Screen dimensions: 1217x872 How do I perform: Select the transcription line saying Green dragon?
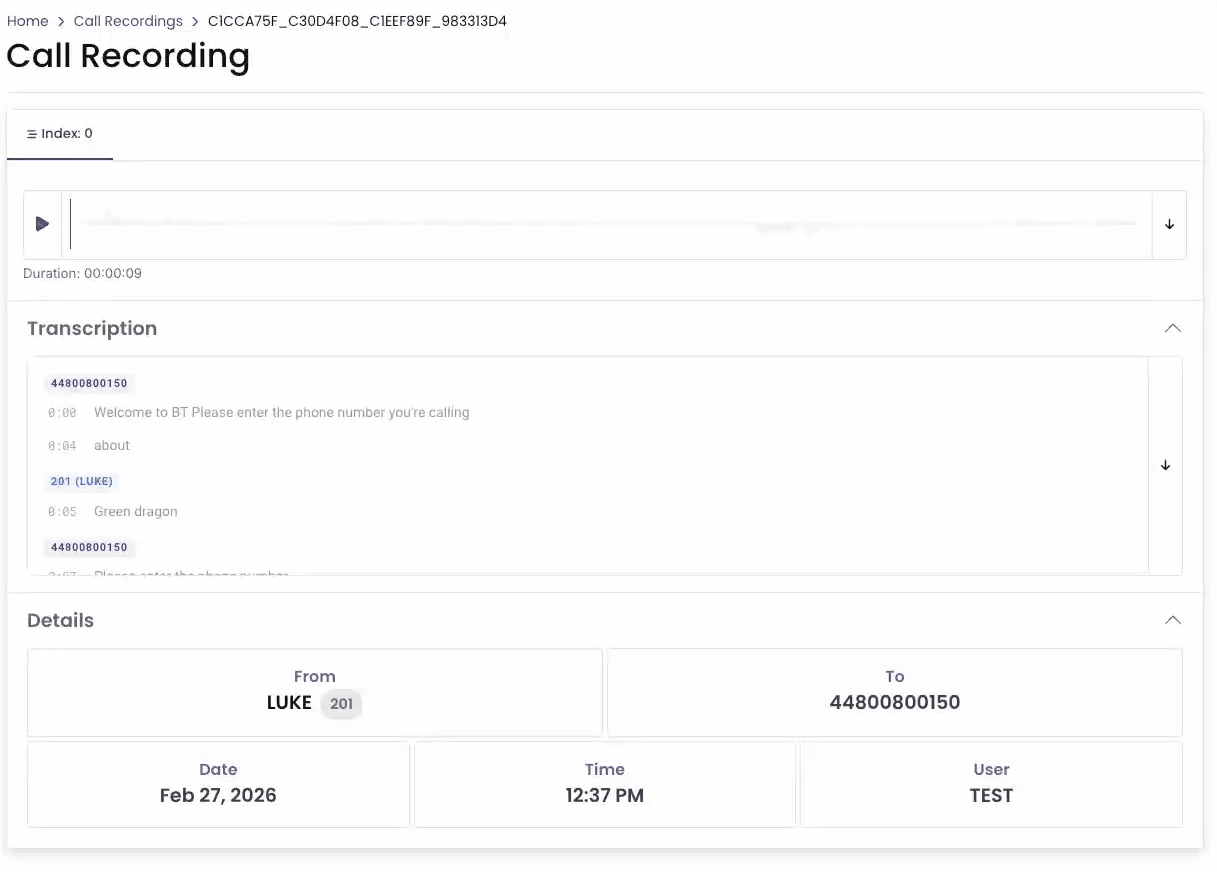pos(135,511)
